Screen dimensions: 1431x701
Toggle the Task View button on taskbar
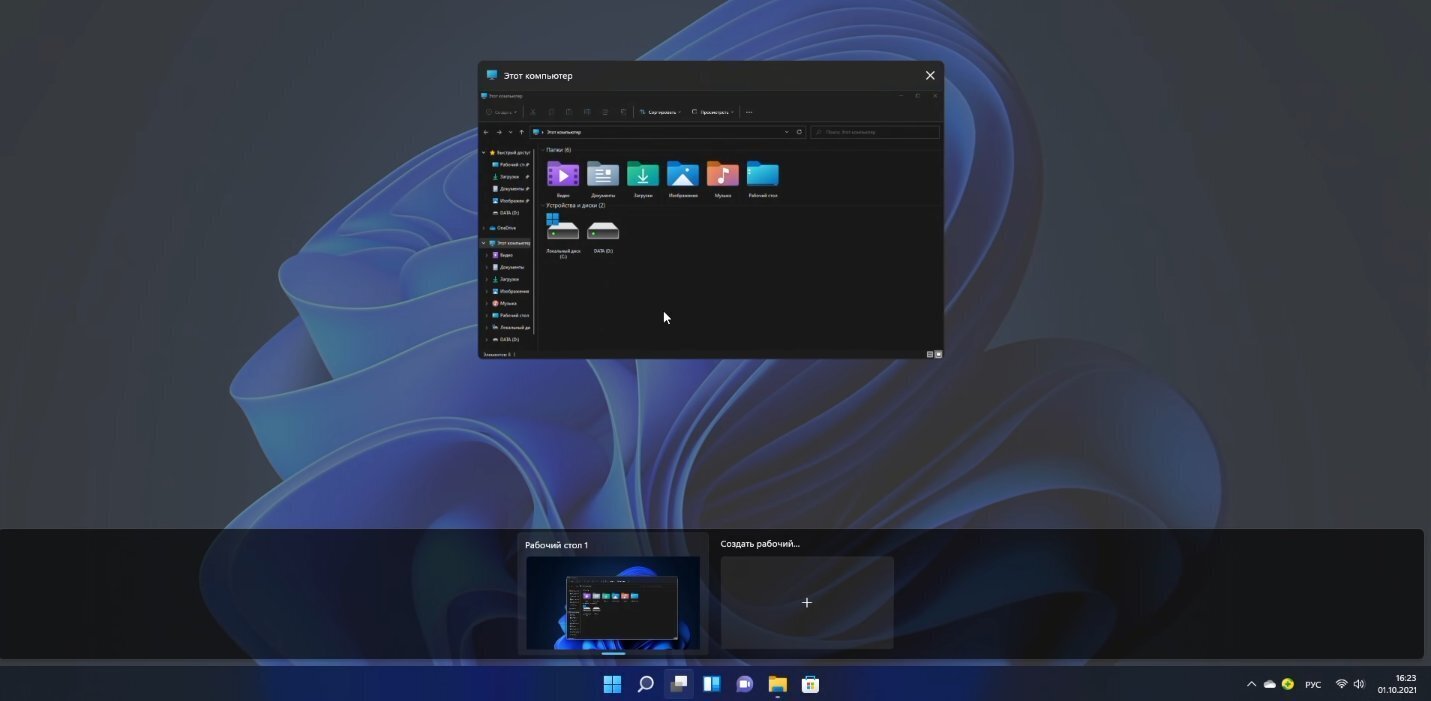coord(678,684)
